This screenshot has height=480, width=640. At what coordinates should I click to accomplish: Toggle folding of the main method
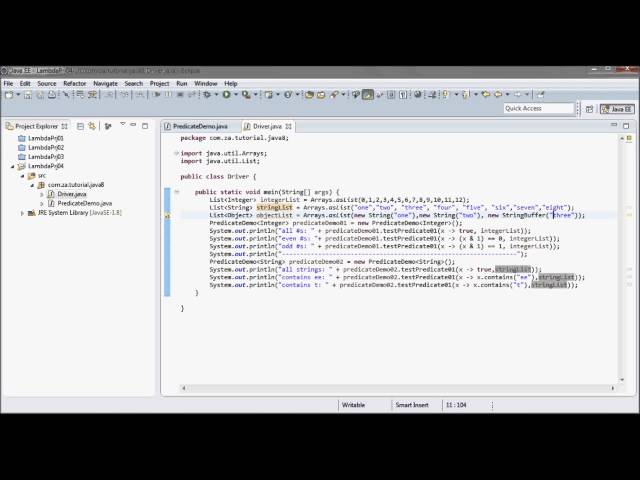tap(176, 191)
